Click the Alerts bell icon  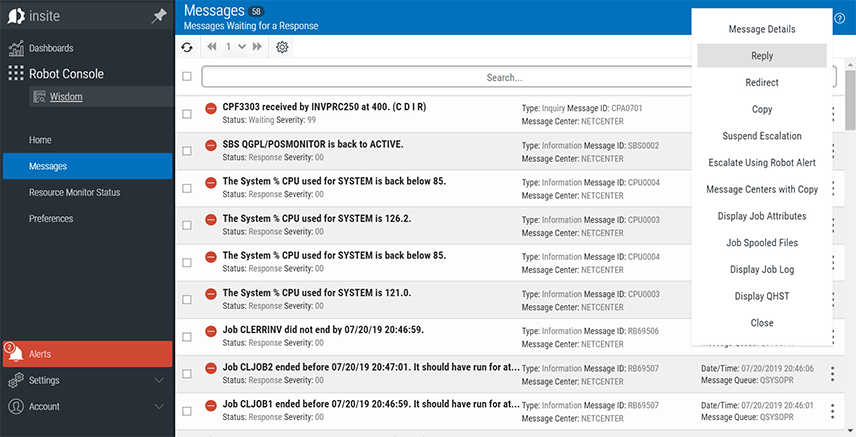[15, 353]
